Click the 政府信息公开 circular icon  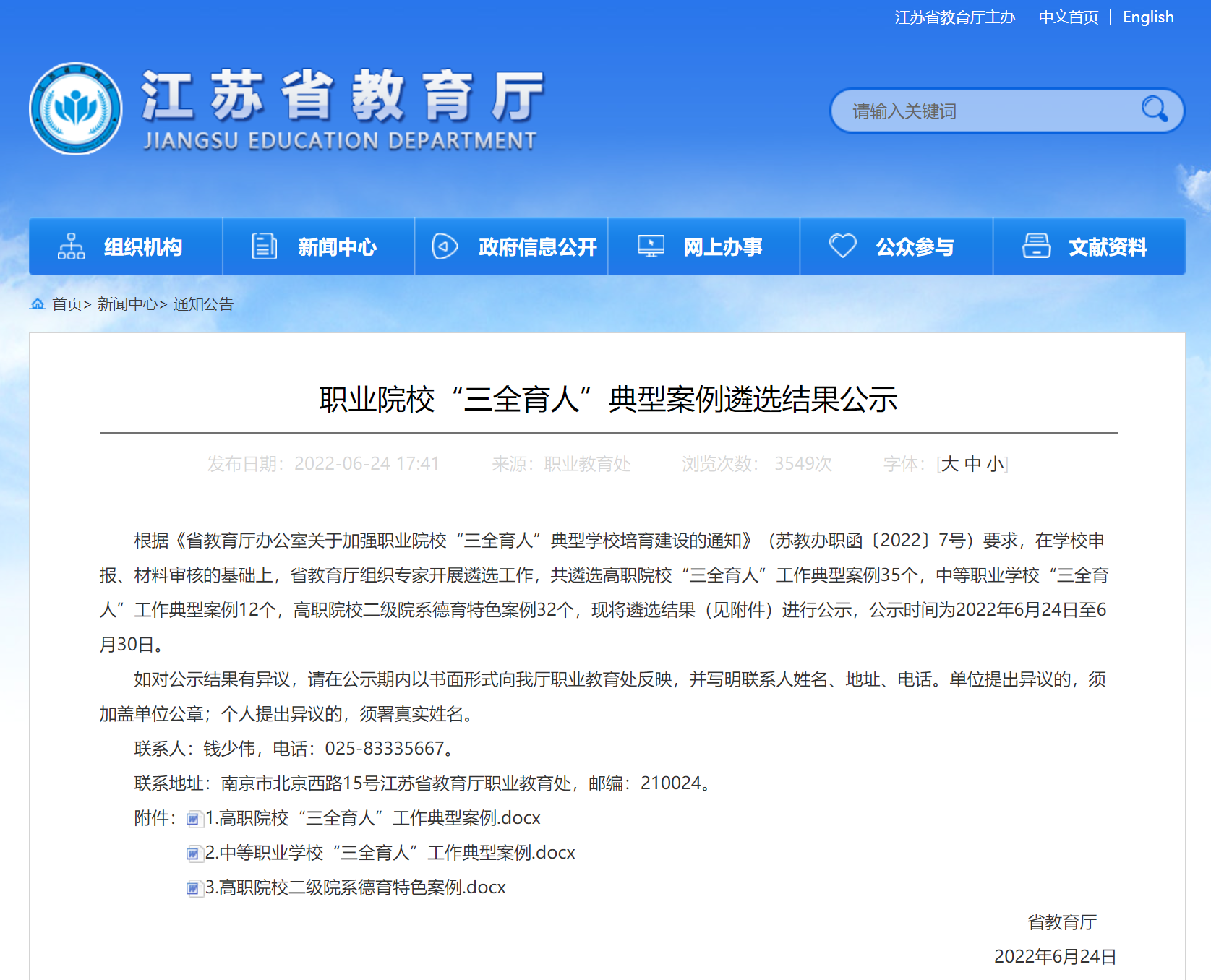coord(445,246)
